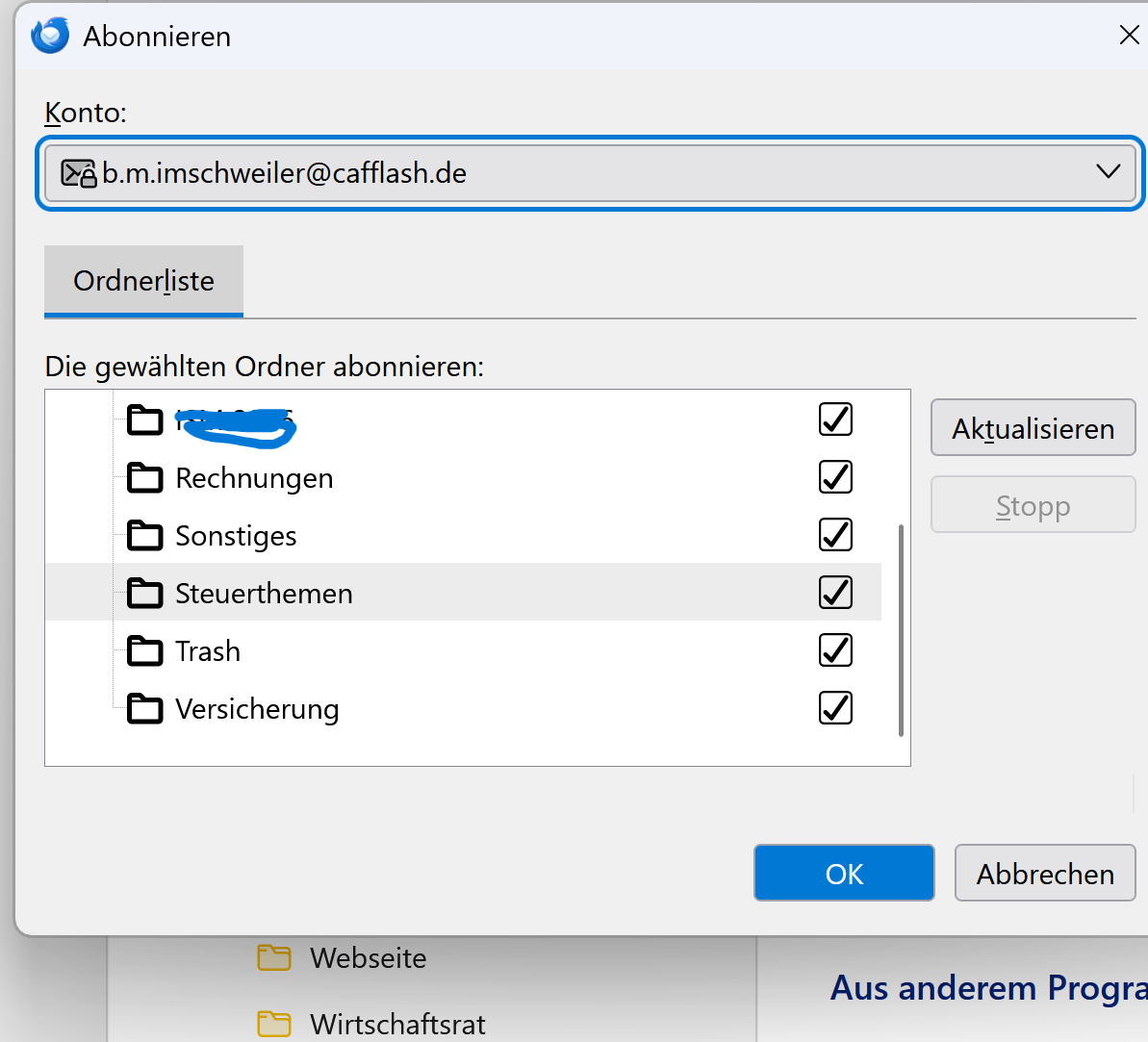Click the Trash folder icon
Screen dimensions: 1148x1042
click(x=145, y=651)
